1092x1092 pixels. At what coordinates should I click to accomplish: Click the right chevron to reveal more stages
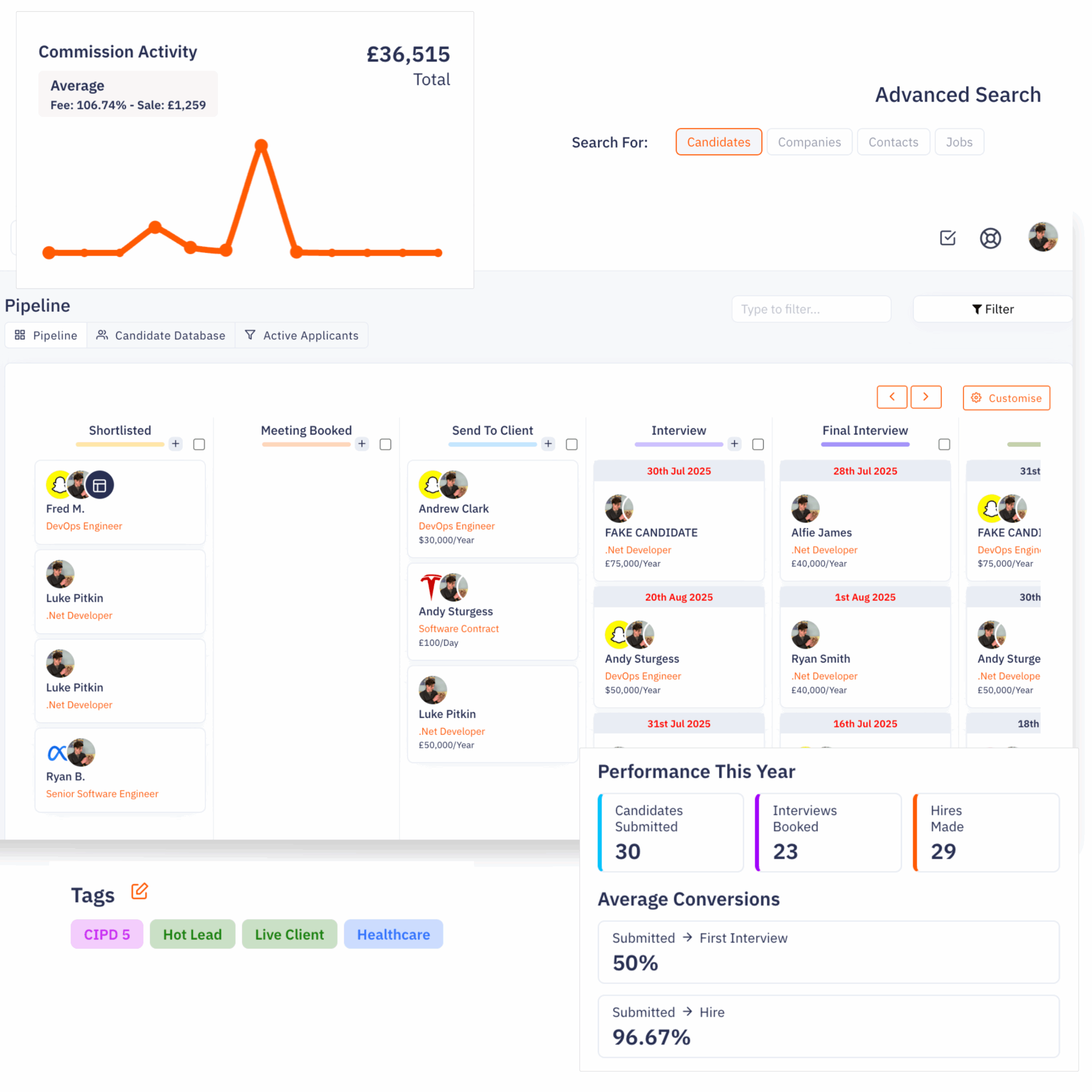[x=926, y=397]
